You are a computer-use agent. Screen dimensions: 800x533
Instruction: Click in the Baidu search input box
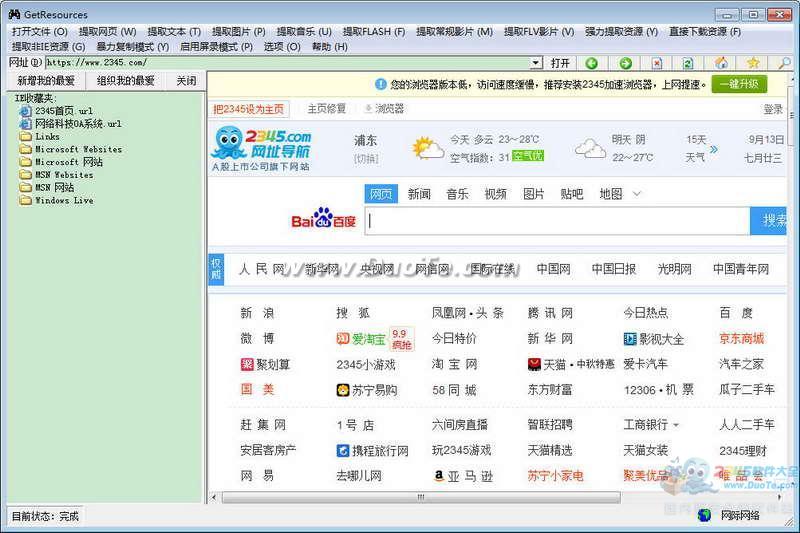coord(557,220)
